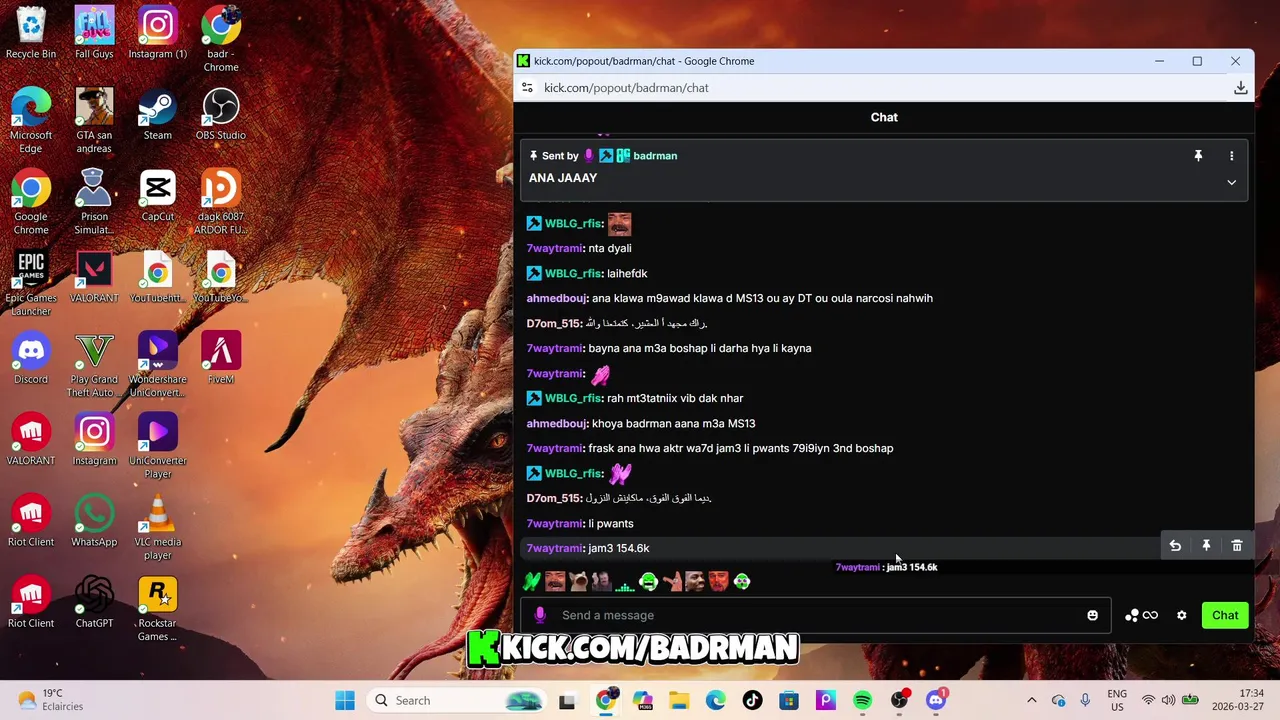The width and height of the screenshot is (1280, 720).
Task: Select FiveM desktop icon
Action: pyautogui.click(x=221, y=358)
